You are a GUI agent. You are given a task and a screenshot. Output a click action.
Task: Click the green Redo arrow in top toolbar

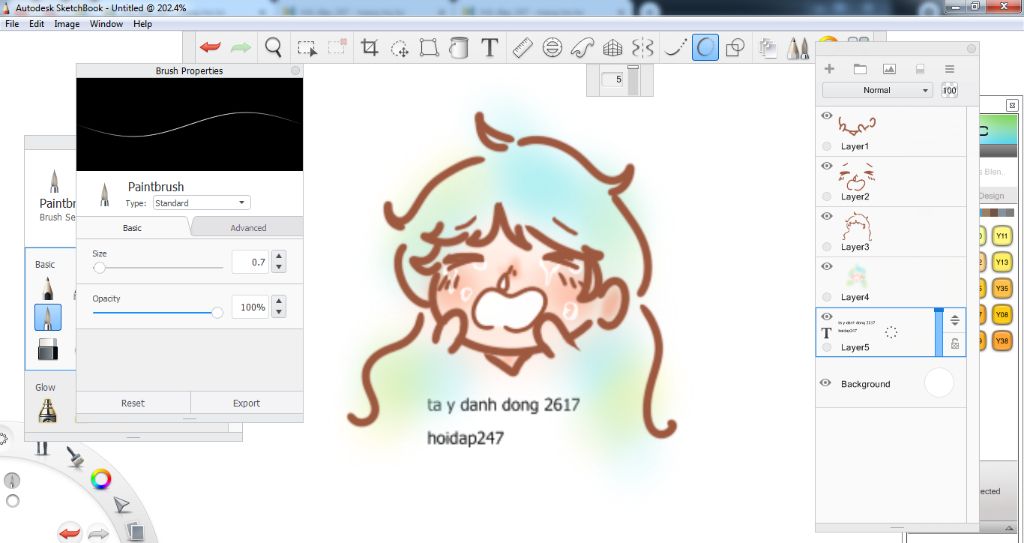(241, 47)
